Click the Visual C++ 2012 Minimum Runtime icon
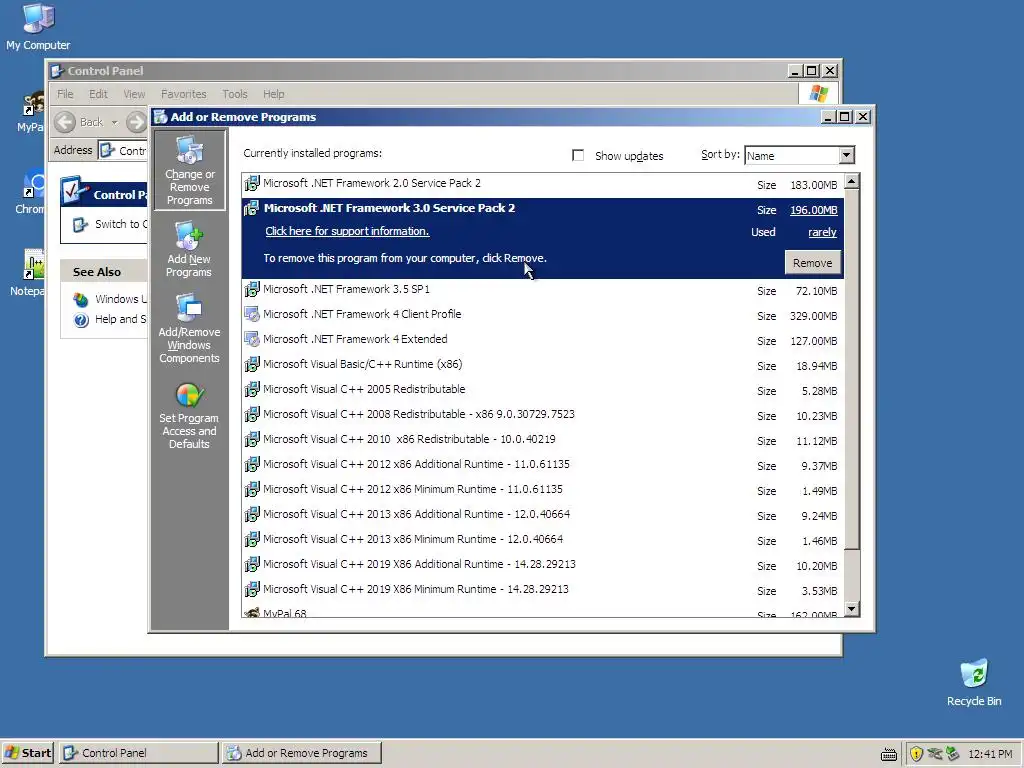Screen dimensions: 1024x768 (x=251, y=489)
